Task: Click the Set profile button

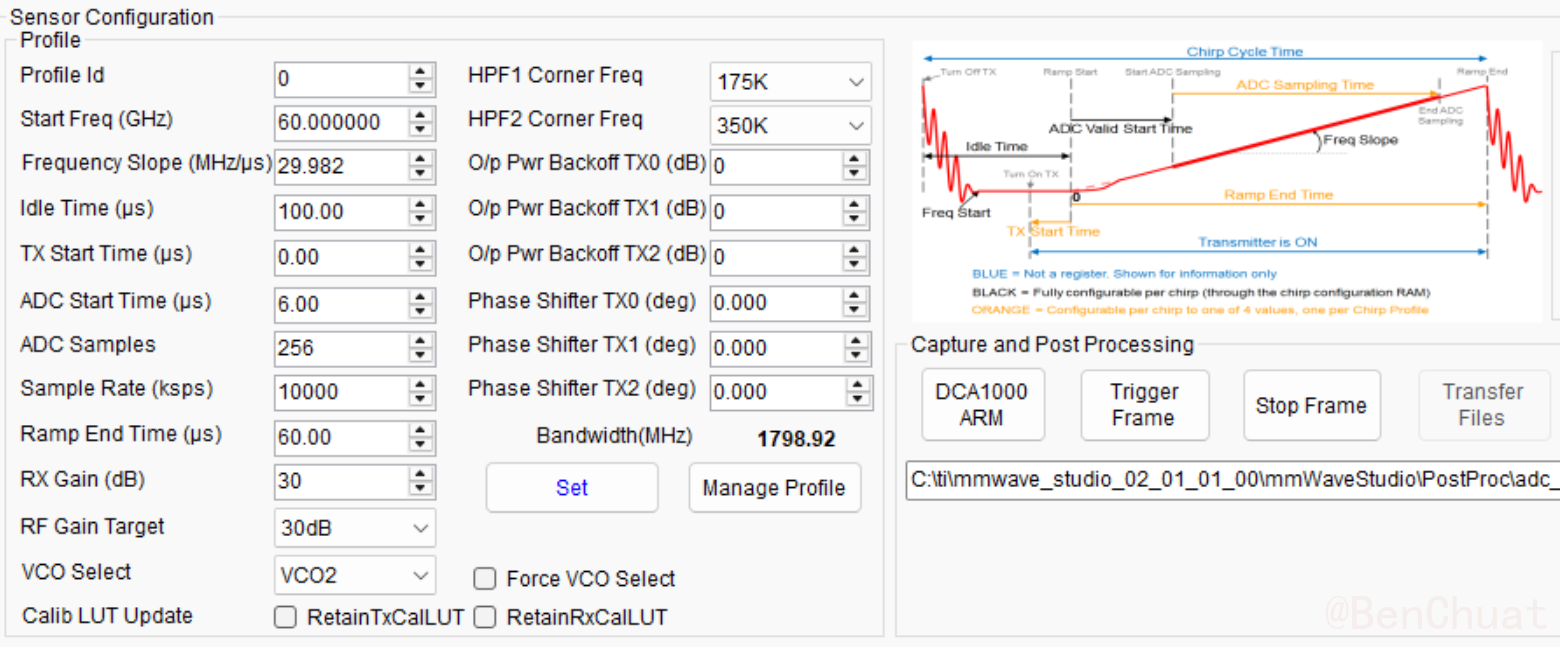Action: (x=572, y=488)
